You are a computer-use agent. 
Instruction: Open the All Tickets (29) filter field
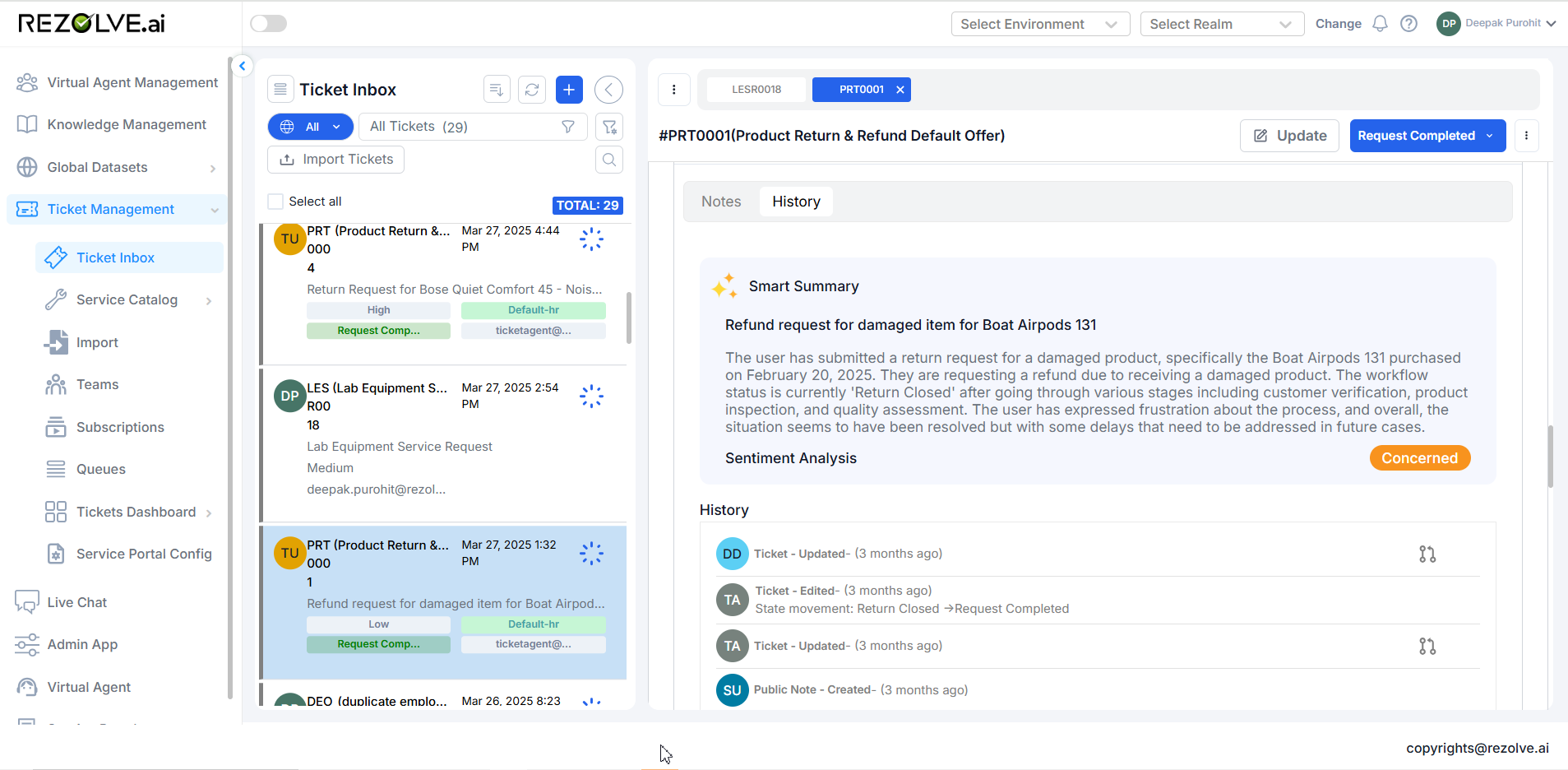pyautogui.click(x=473, y=127)
